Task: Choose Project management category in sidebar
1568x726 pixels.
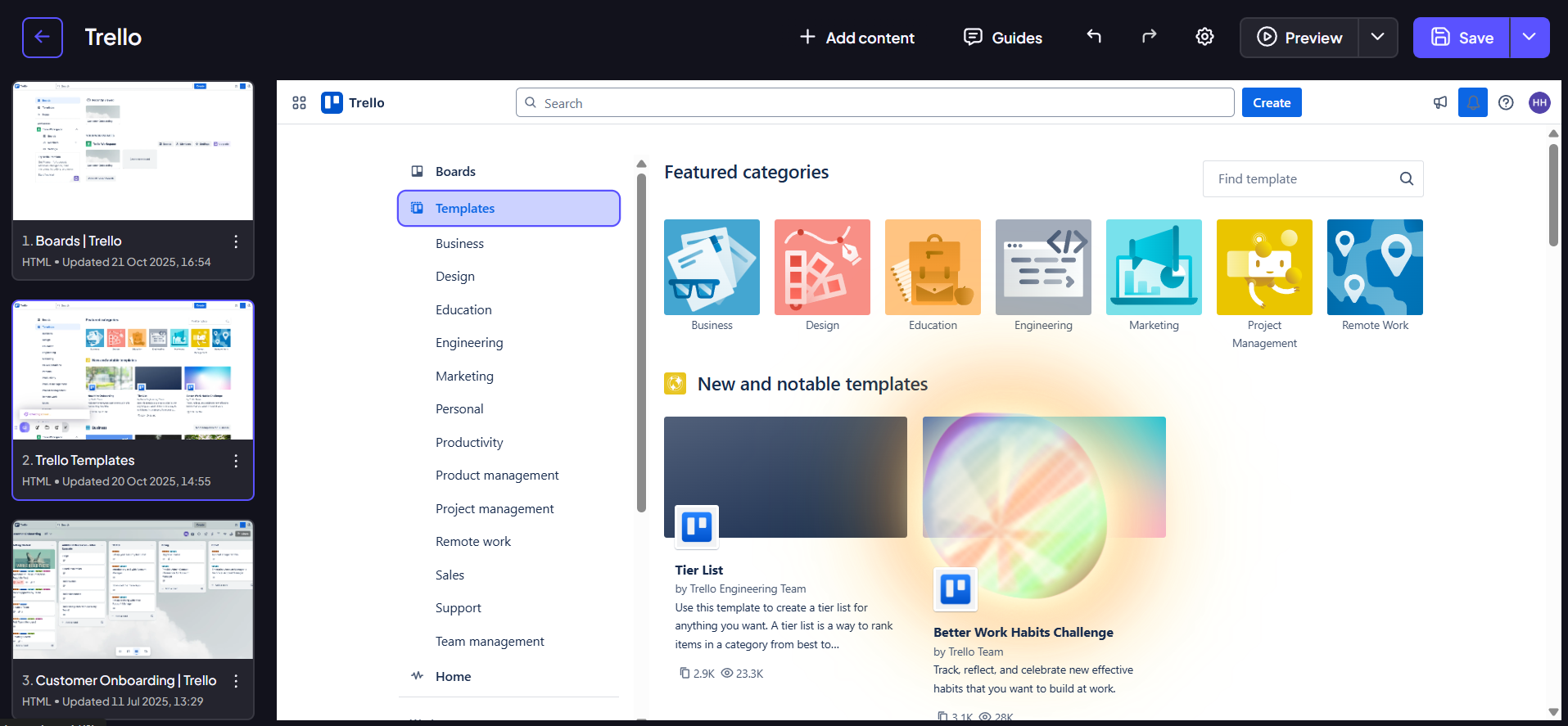Action: click(495, 509)
